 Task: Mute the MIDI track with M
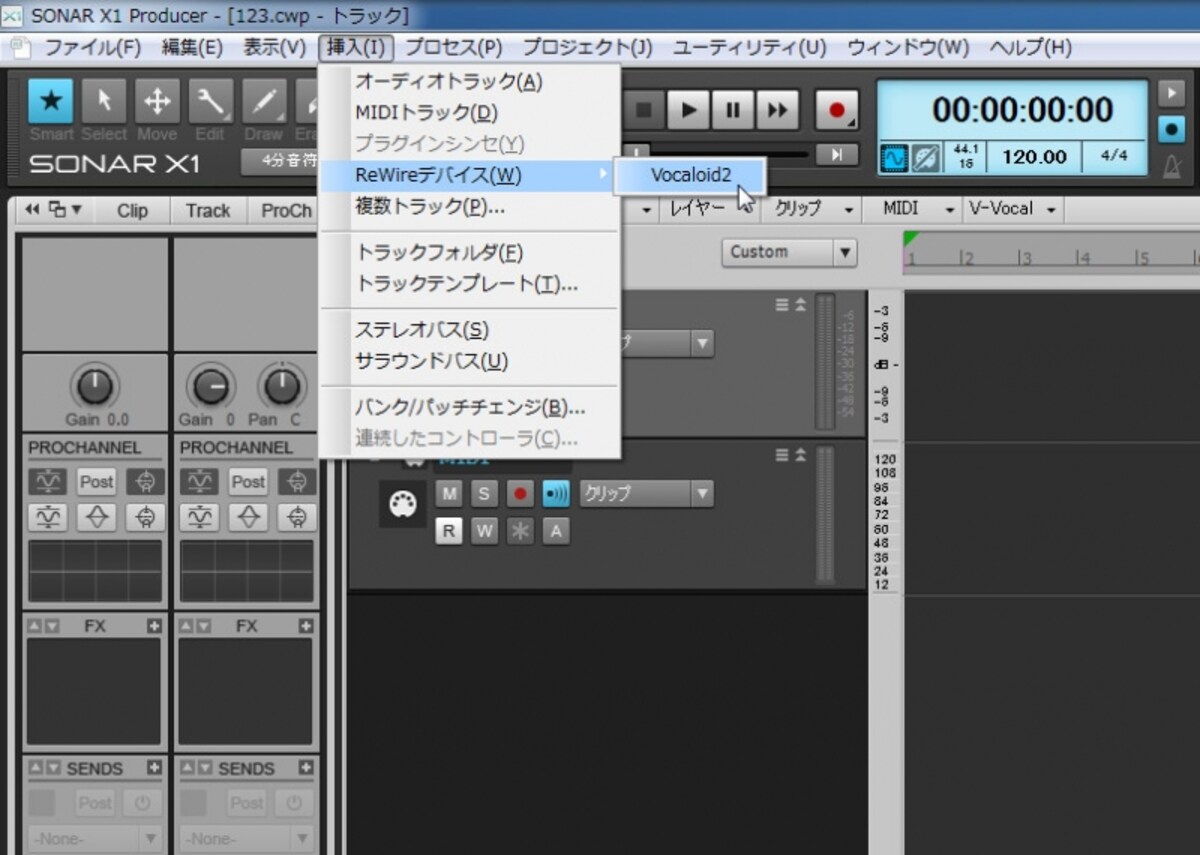tap(450, 493)
